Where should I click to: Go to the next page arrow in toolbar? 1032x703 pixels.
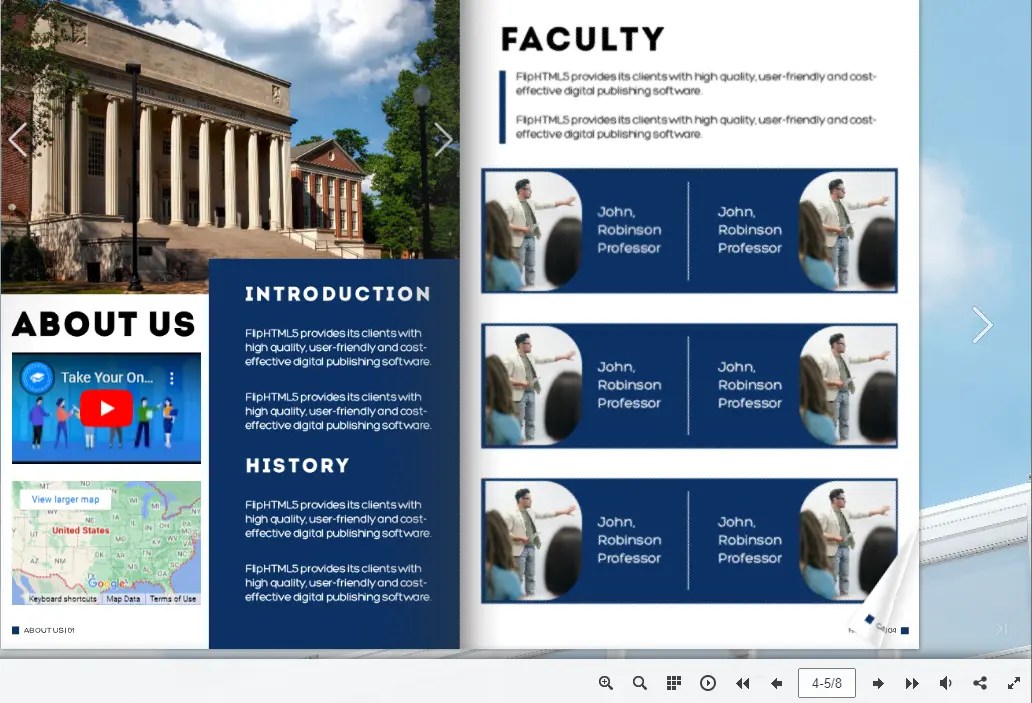(x=878, y=683)
